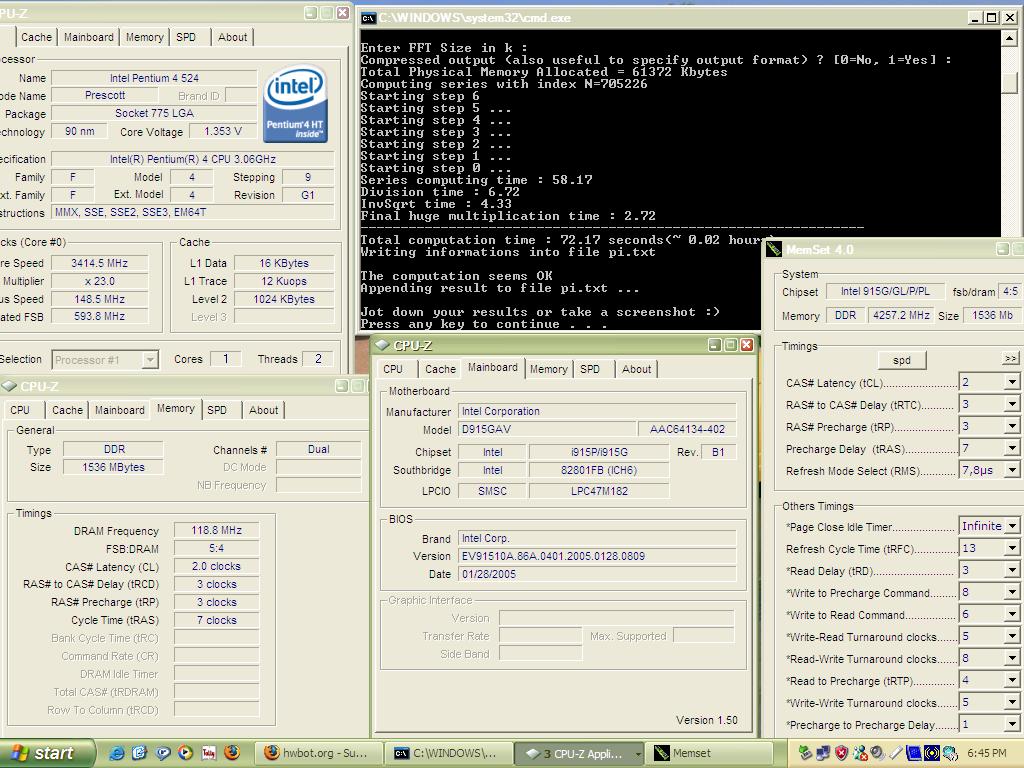Click the Intel Pentium 4 524 name field

[x=154, y=78]
